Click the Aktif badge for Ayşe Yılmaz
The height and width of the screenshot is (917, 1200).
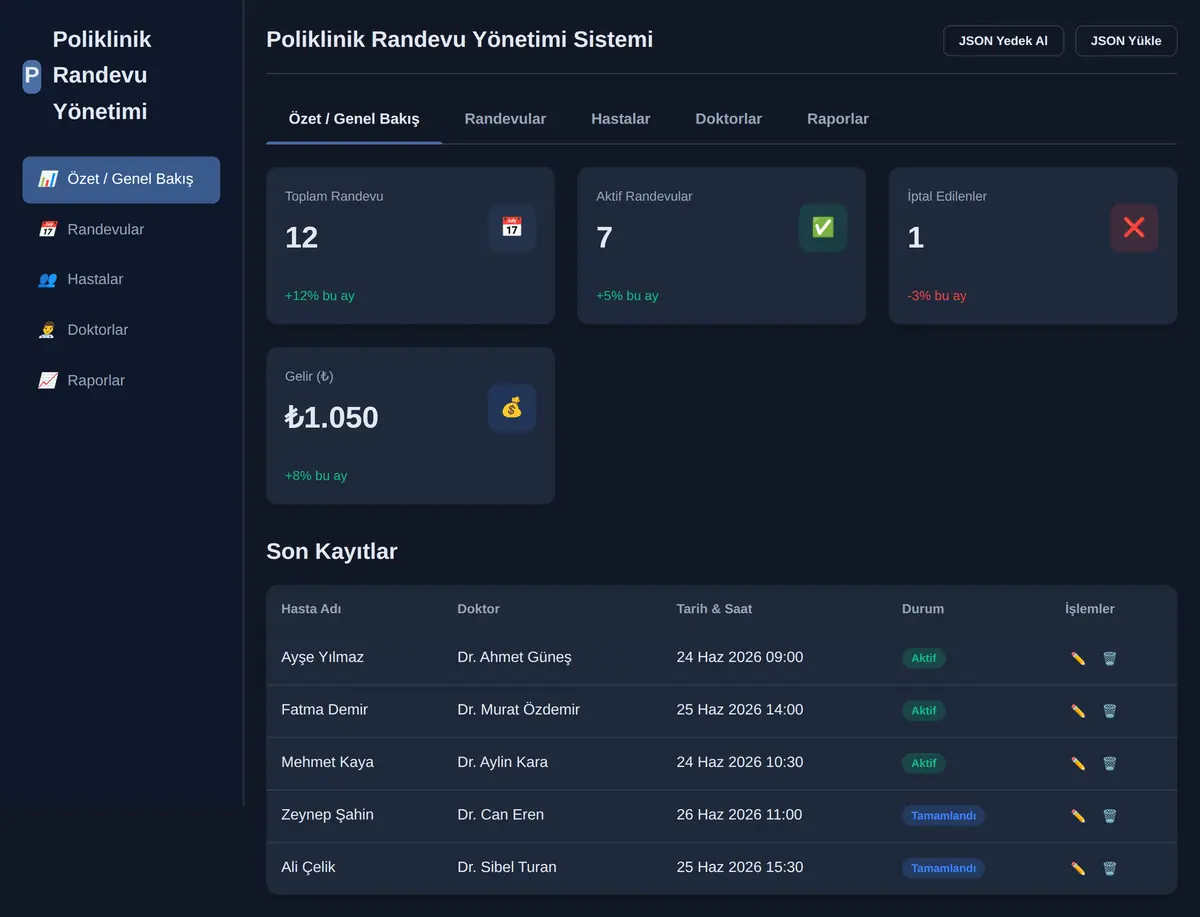click(924, 658)
